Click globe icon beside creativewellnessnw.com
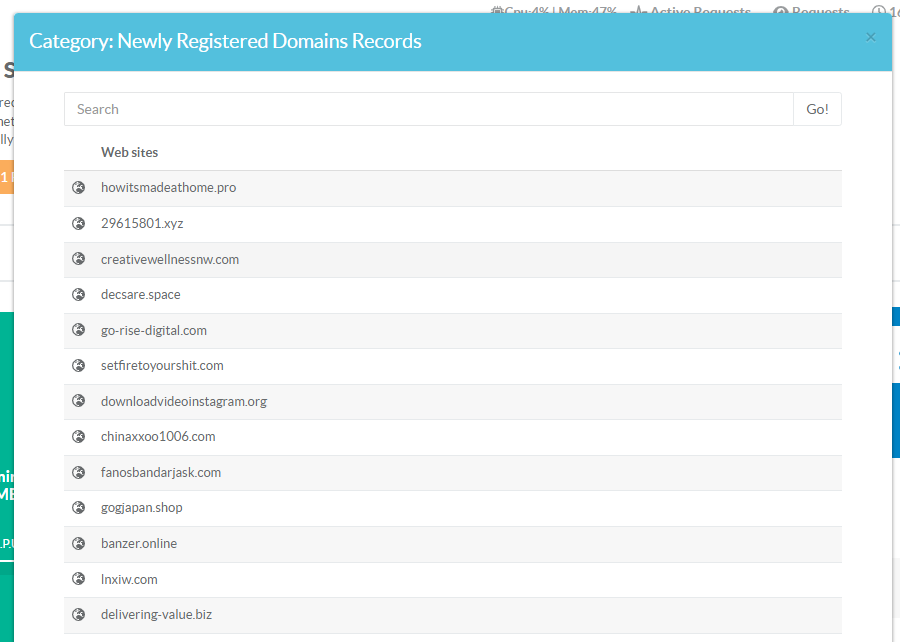Image resolution: width=900 pixels, height=642 pixels. pos(79,259)
